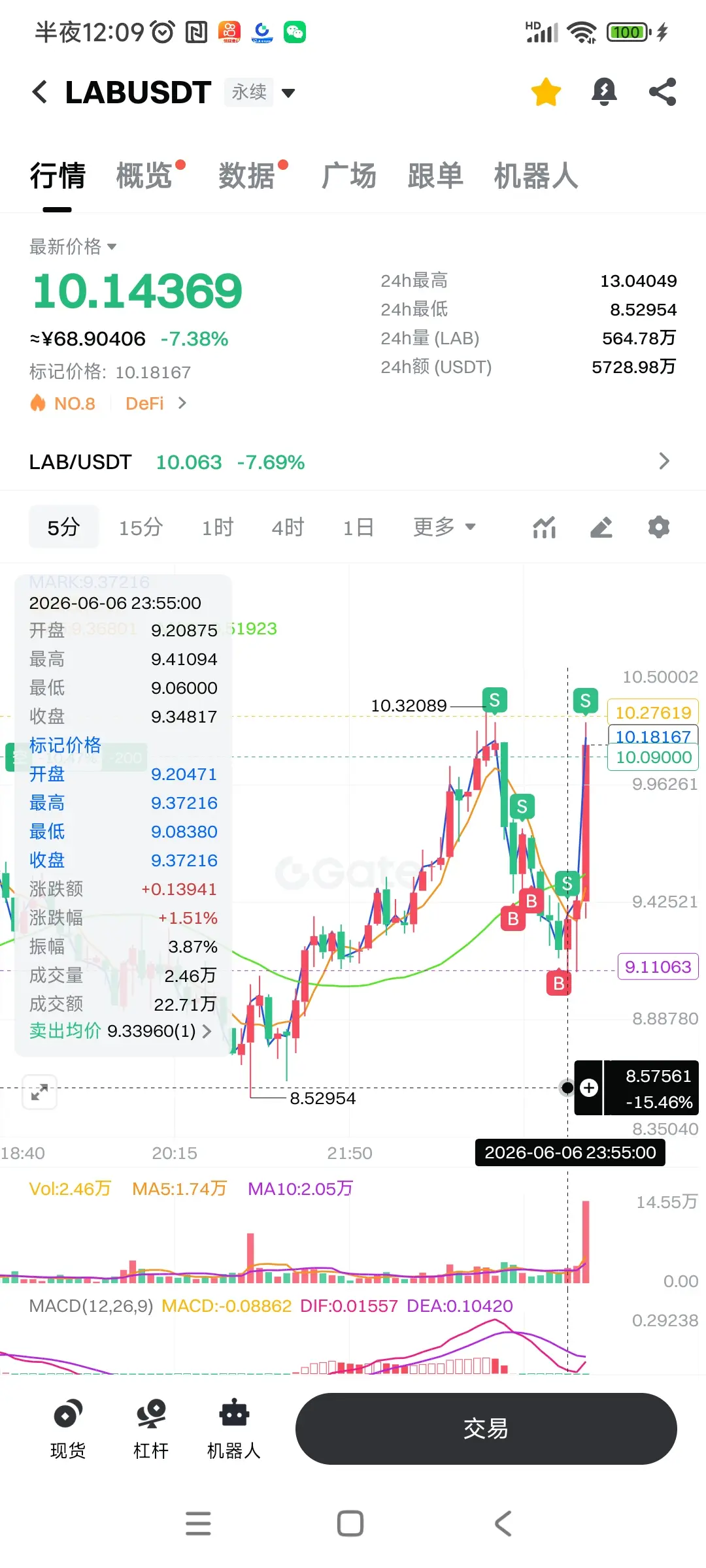Select the 1日 timeframe

coord(358,527)
